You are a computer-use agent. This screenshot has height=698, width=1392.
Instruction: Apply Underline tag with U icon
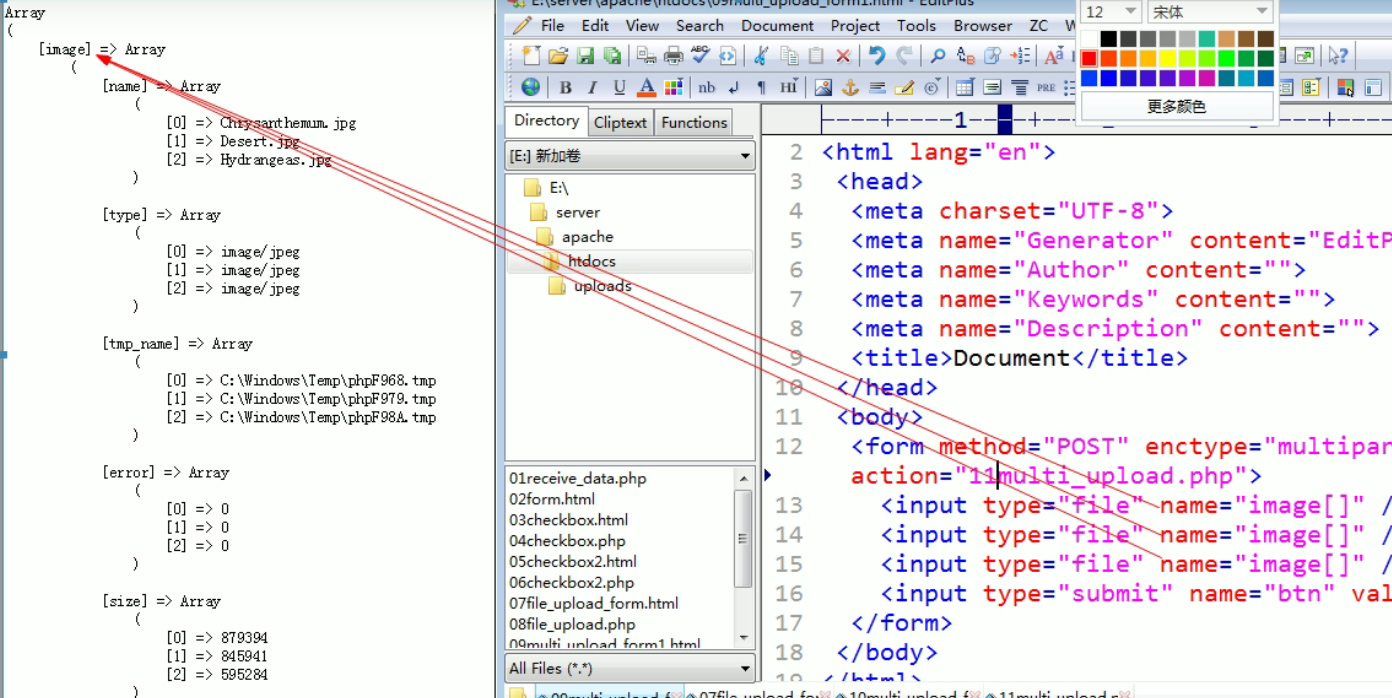click(619, 88)
